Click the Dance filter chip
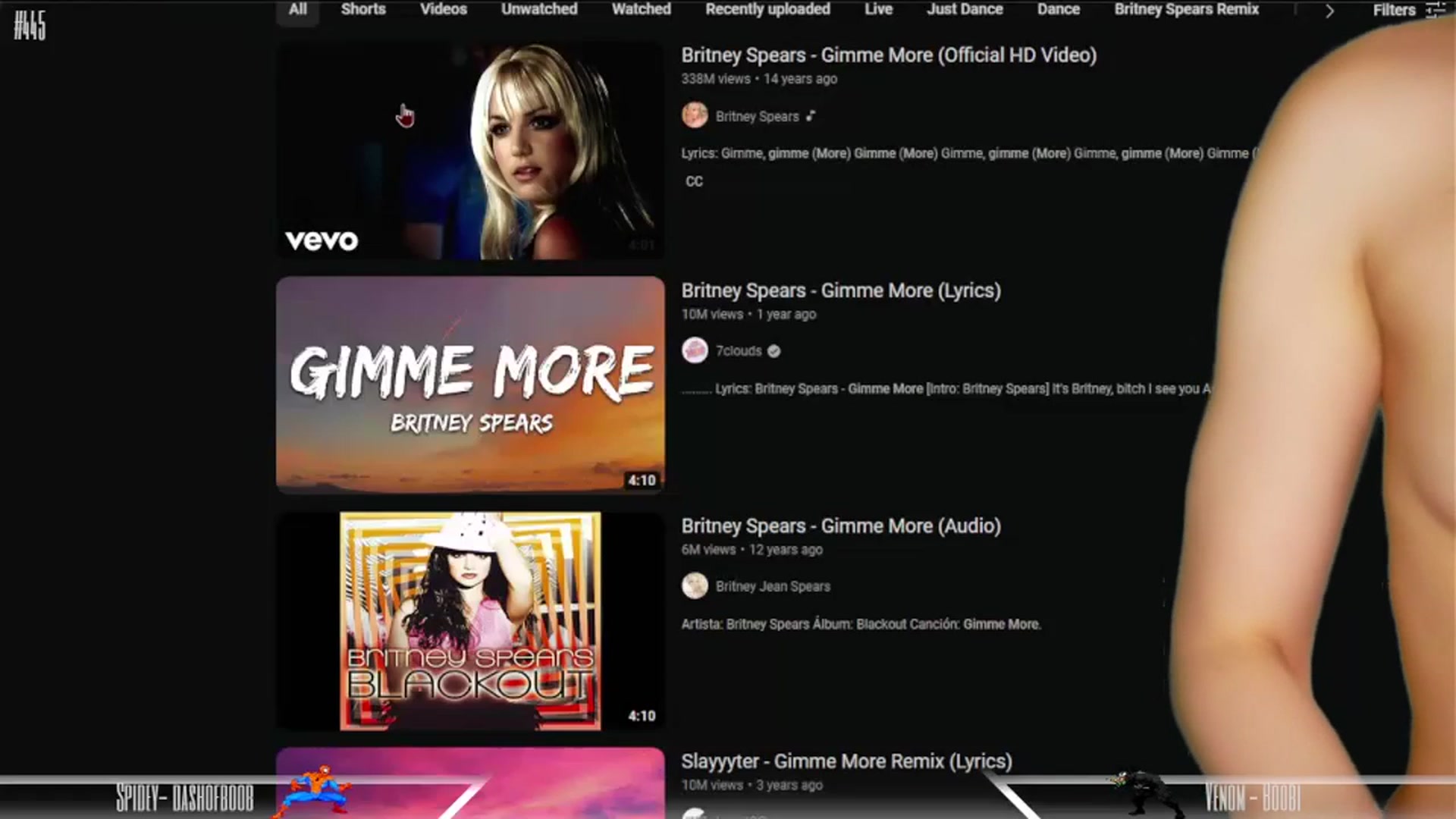 tap(1059, 10)
